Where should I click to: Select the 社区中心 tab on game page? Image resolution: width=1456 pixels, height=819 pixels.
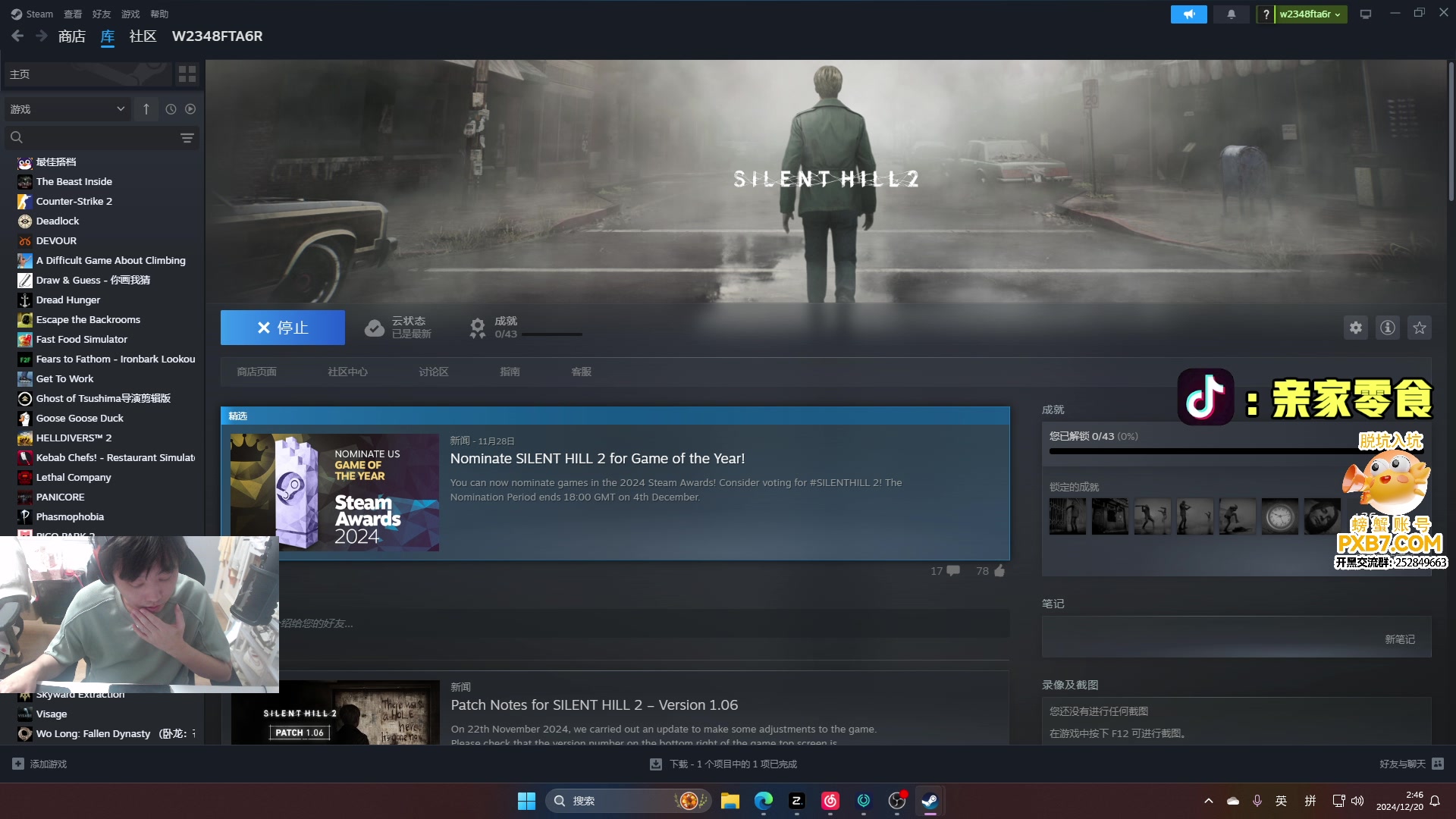(348, 371)
